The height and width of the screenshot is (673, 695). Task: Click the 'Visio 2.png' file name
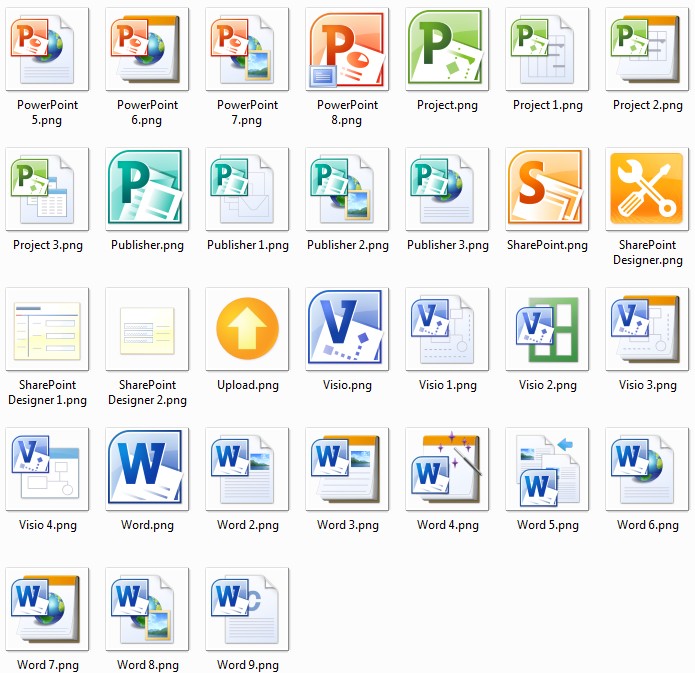547,385
